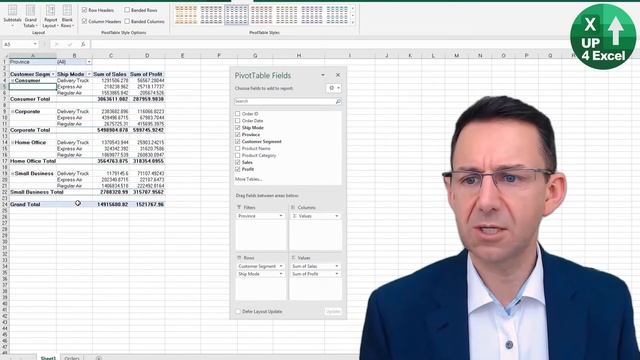Open the Customer Segment header filter

[x=53, y=74]
